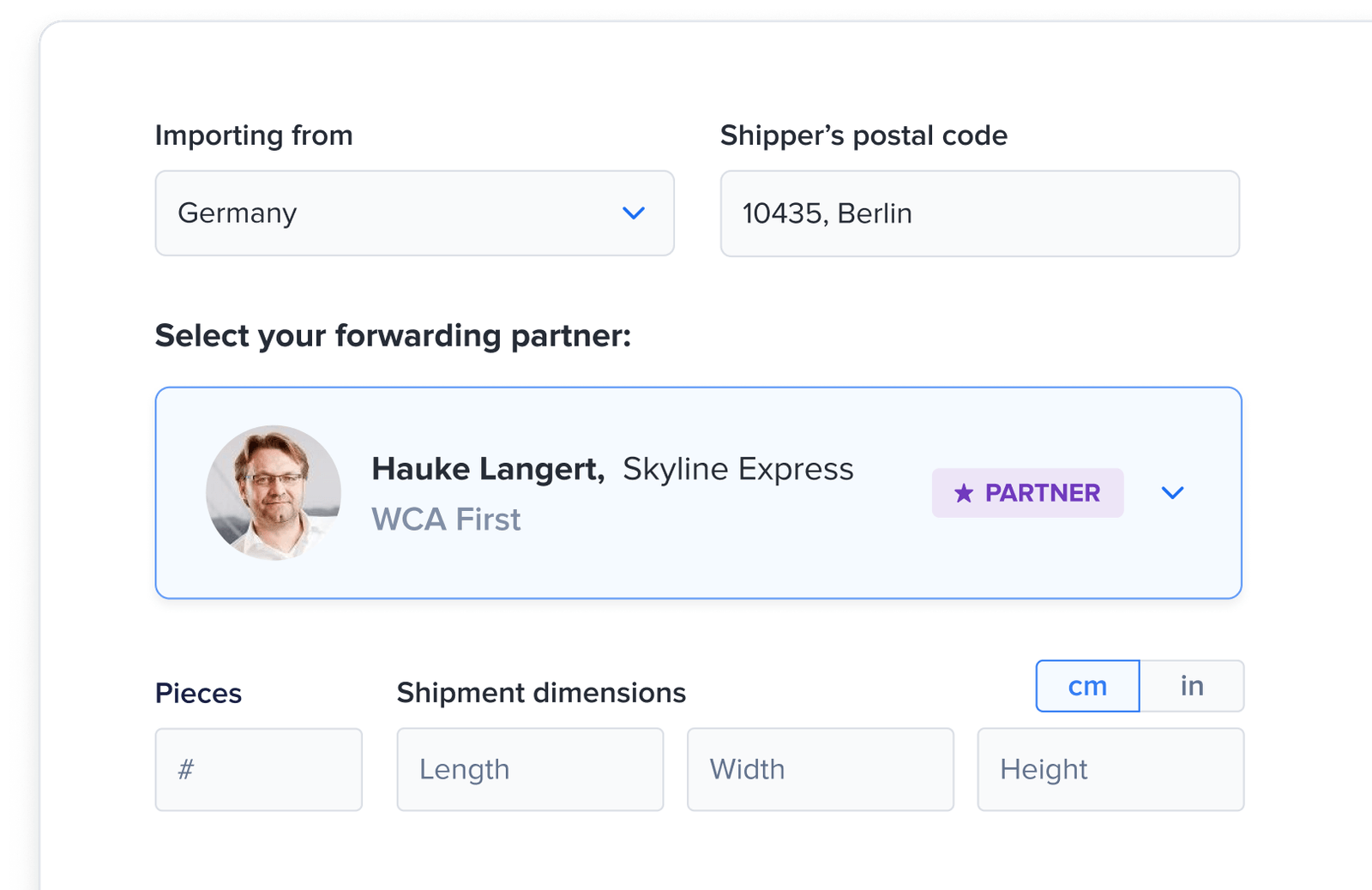1372x890 pixels.
Task: Click Hauke Langert's name on partner card
Action: pos(485,469)
